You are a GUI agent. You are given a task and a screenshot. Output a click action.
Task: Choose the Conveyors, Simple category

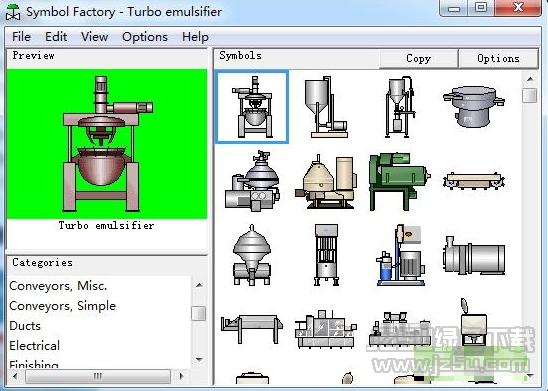pyautogui.click(x=63, y=306)
